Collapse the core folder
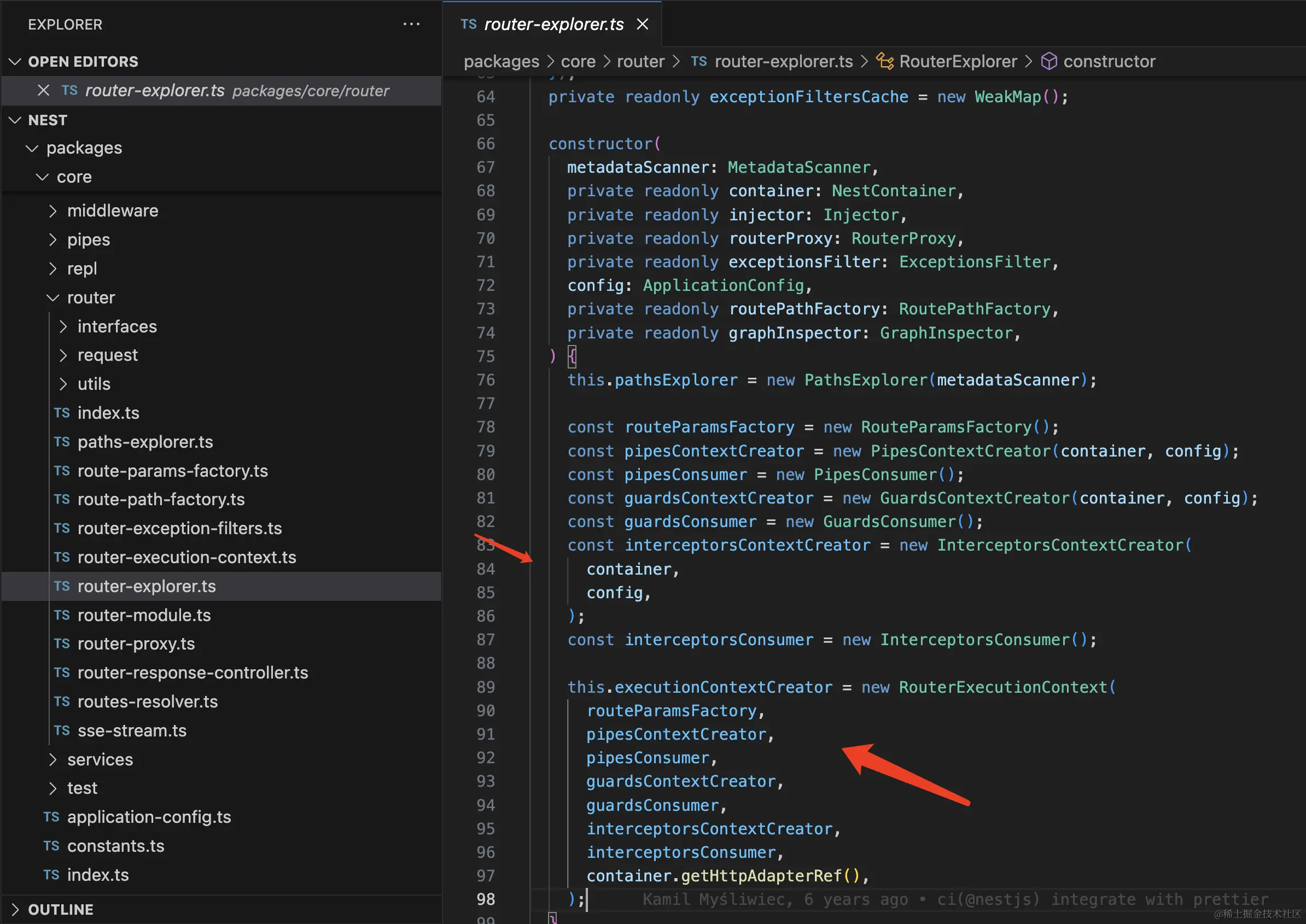 click(43, 177)
